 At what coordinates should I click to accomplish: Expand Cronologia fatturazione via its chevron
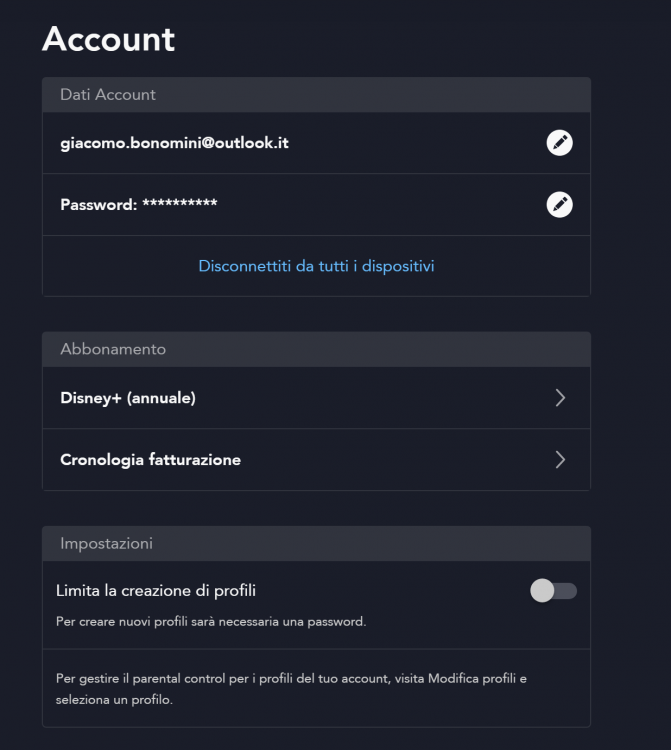coord(560,460)
